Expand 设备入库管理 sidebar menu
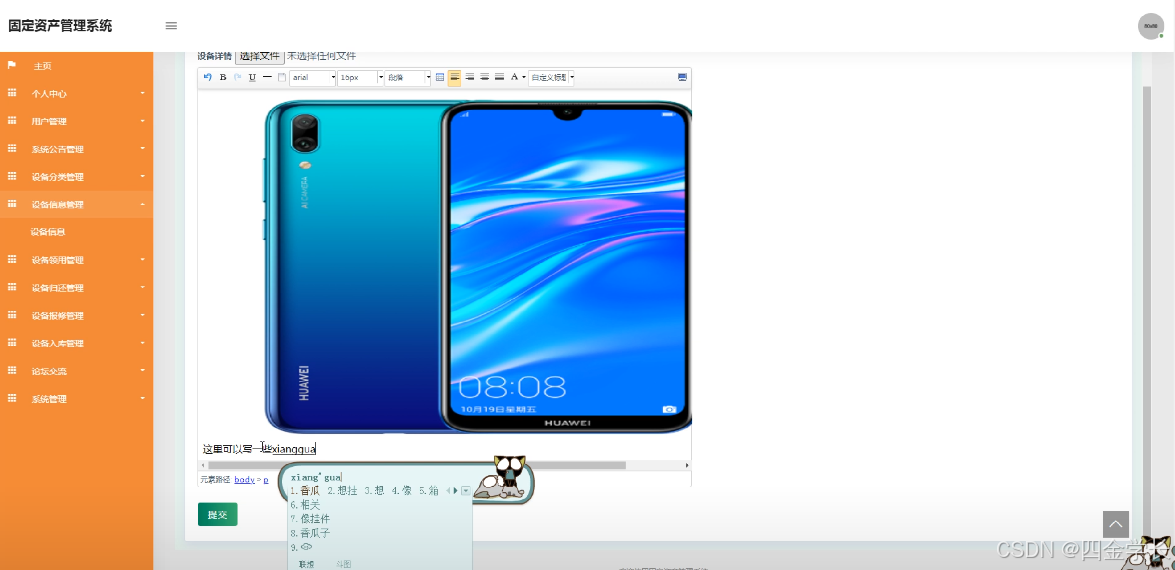The image size is (1175, 570). [x=76, y=343]
